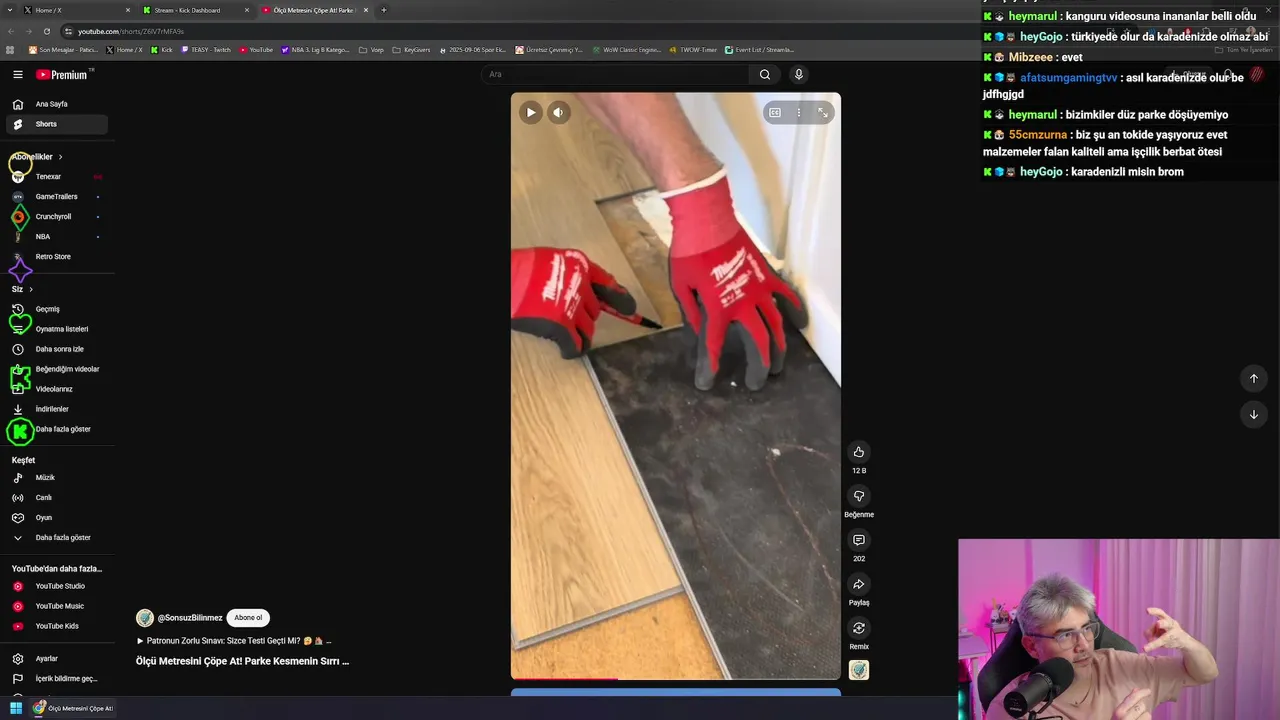Play the paused Short video
This screenshot has width=1280, height=720.
tap(531, 113)
